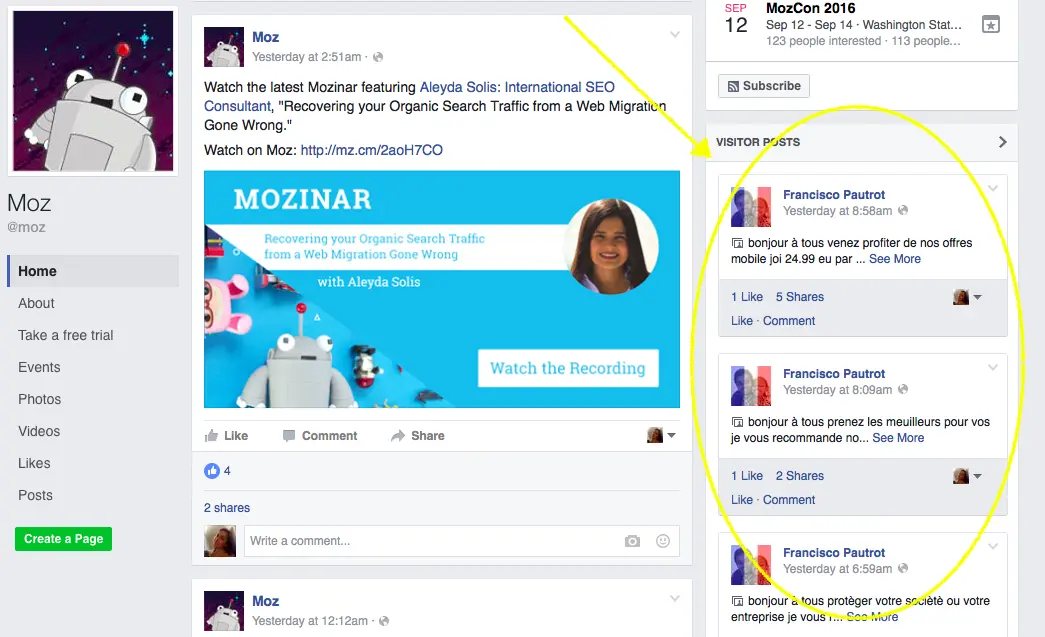Click the MozCon 2016 event star icon
Viewport: 1045px width, 637px height.
[x=991, y=25]
